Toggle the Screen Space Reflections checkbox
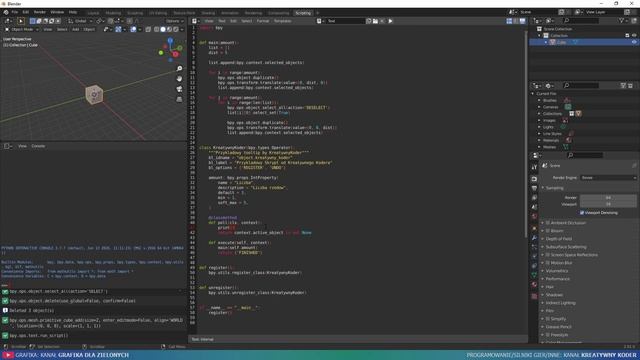The width and height of the screenshot is (640, 360). pos(548,255)
